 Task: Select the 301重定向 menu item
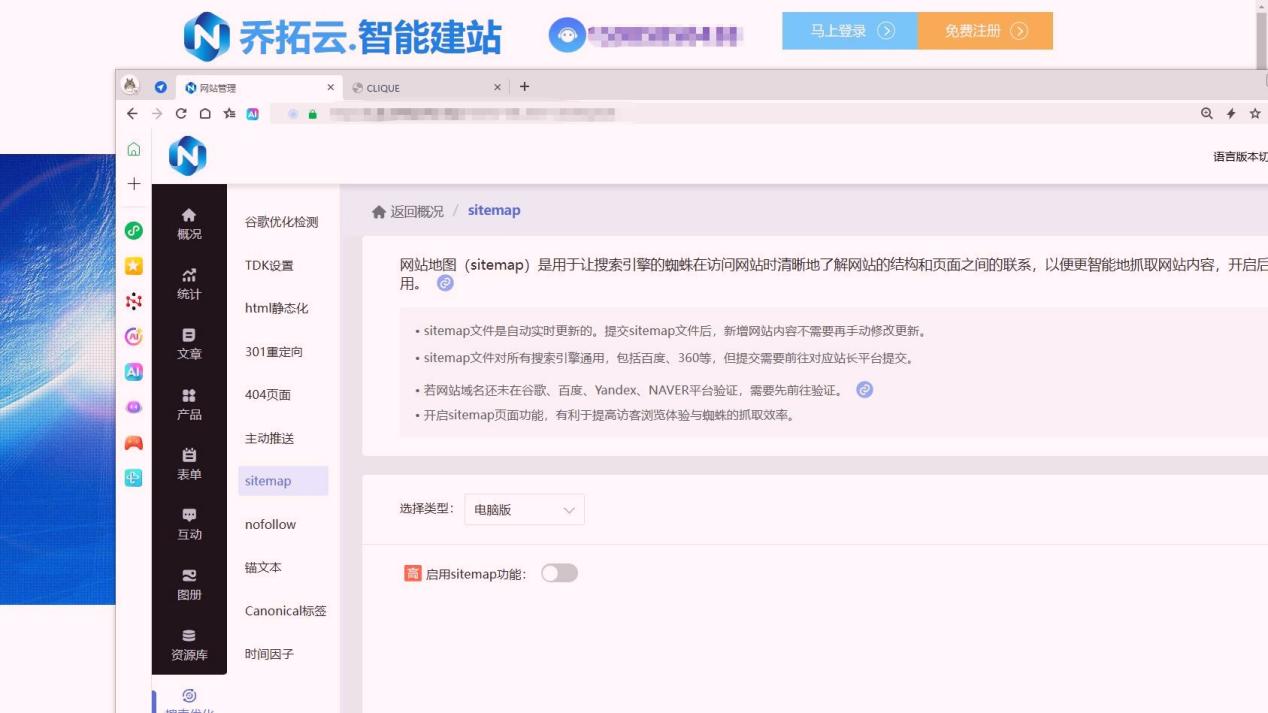[x=273, y=351]
